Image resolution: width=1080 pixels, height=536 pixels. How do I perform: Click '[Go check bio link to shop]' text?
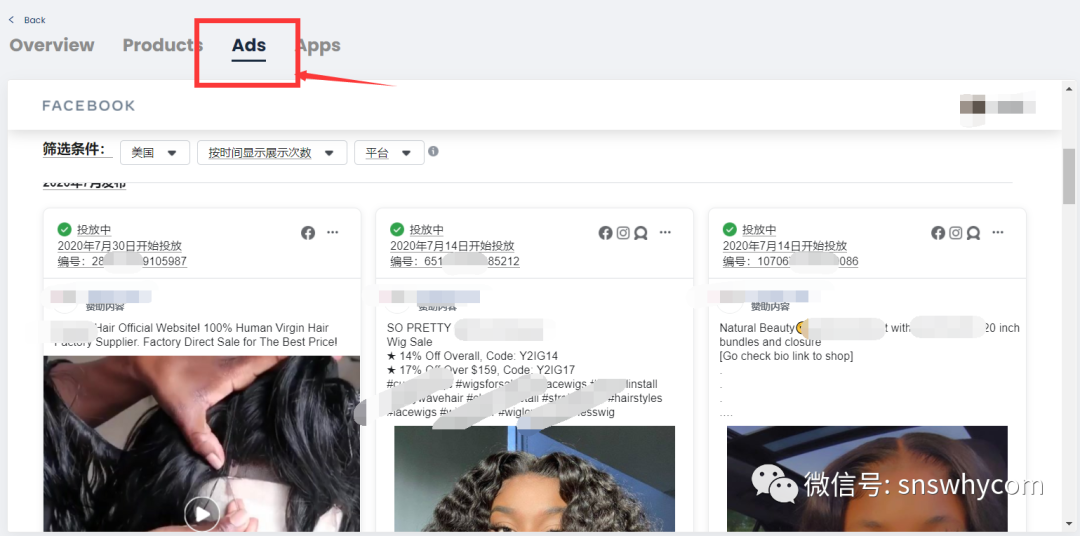click(x=787, y=356)
